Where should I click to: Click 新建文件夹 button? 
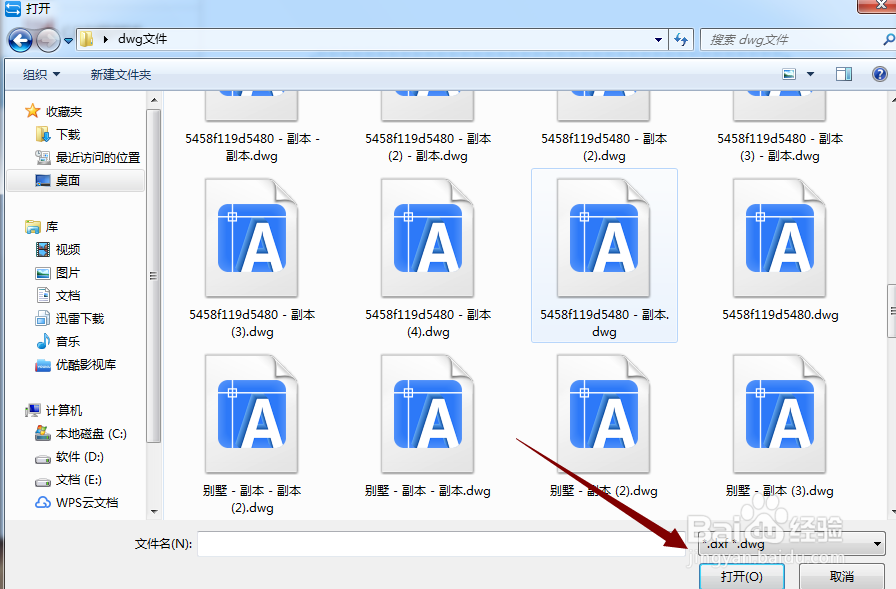click(x=121, y=75)
